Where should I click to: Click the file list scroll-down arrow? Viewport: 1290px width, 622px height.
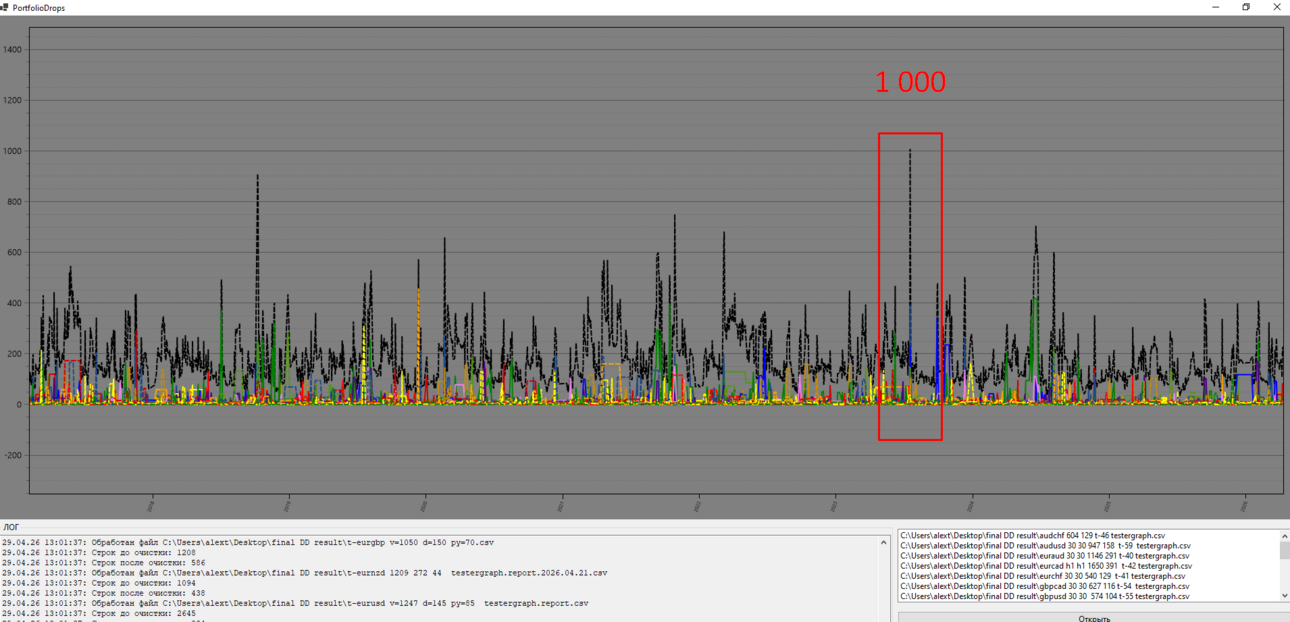(x=1284, y=595)
